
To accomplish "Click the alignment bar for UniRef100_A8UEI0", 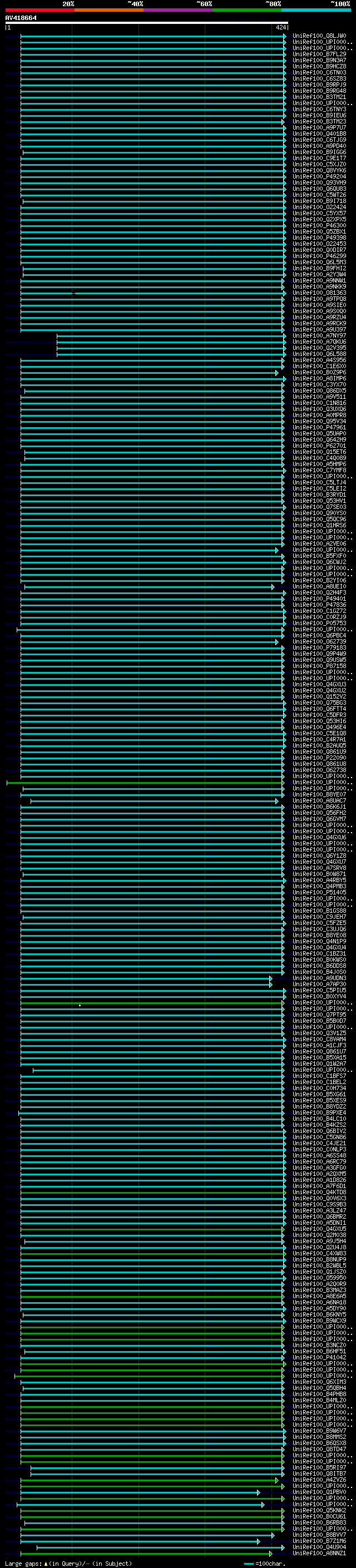I will 150,587.
